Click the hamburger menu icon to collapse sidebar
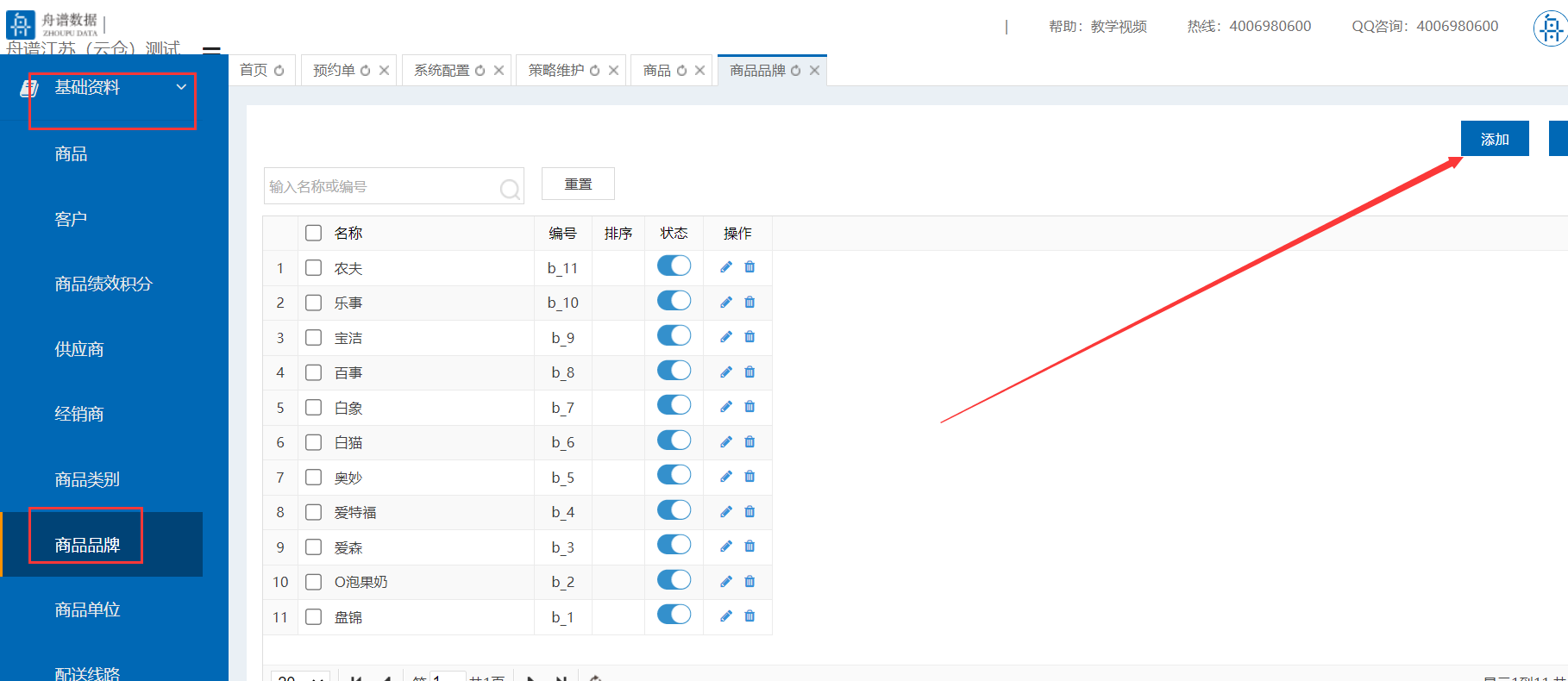 click(211, 51)
